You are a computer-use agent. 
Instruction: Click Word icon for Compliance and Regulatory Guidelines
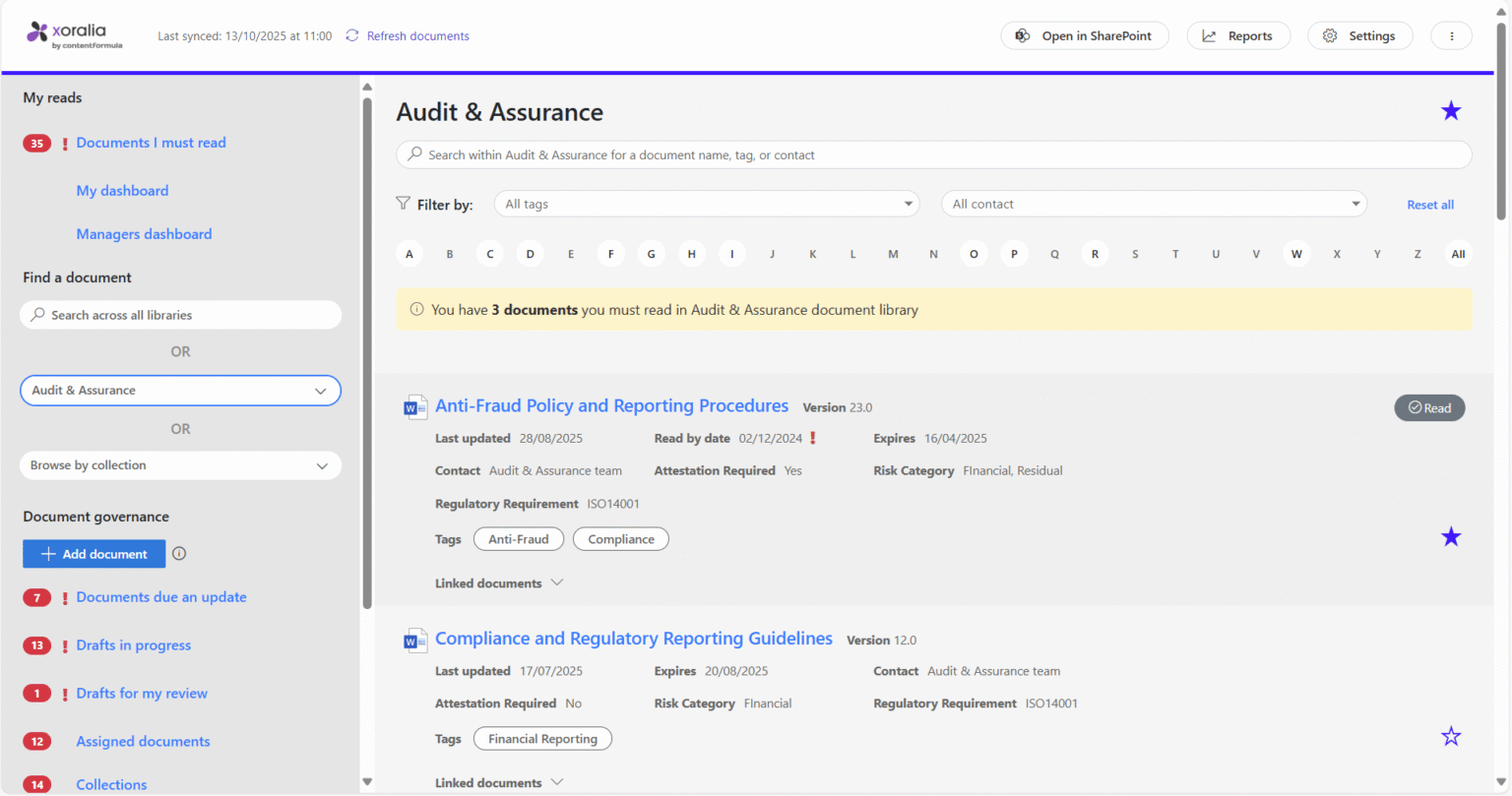point(414,641)
